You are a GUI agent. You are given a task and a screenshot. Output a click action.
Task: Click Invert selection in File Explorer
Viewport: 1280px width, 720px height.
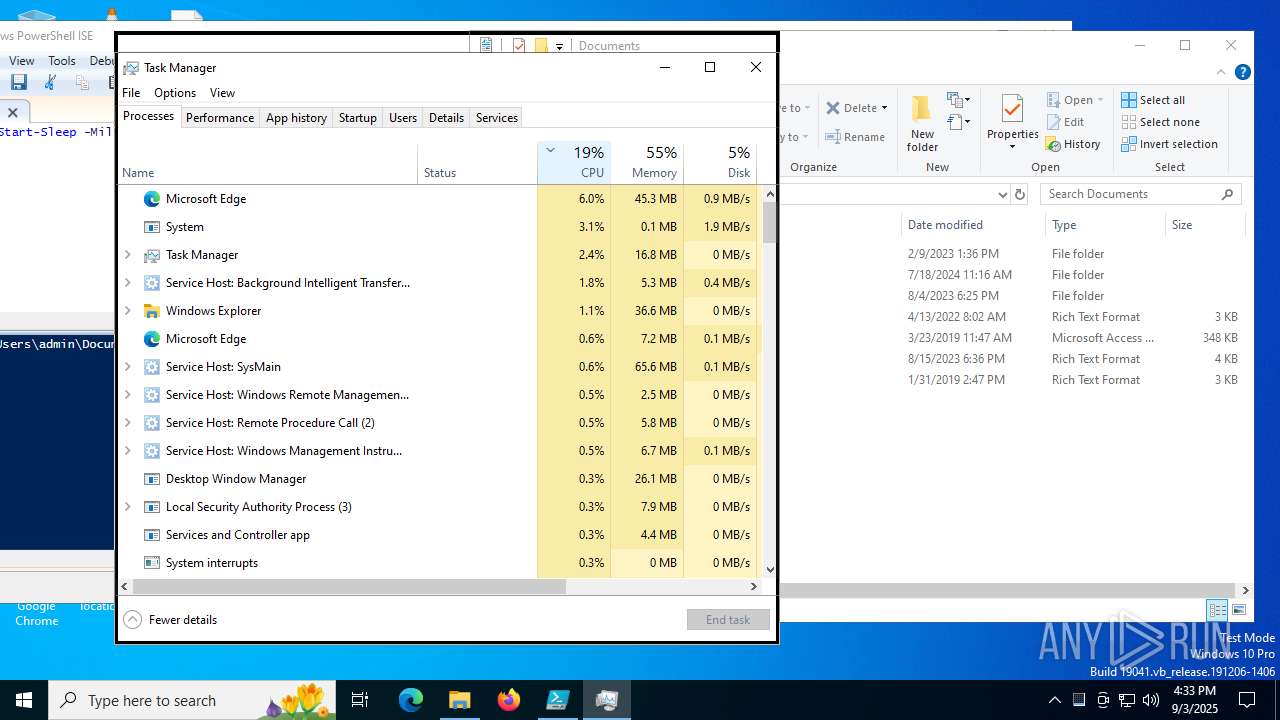tap(1169, 144)
